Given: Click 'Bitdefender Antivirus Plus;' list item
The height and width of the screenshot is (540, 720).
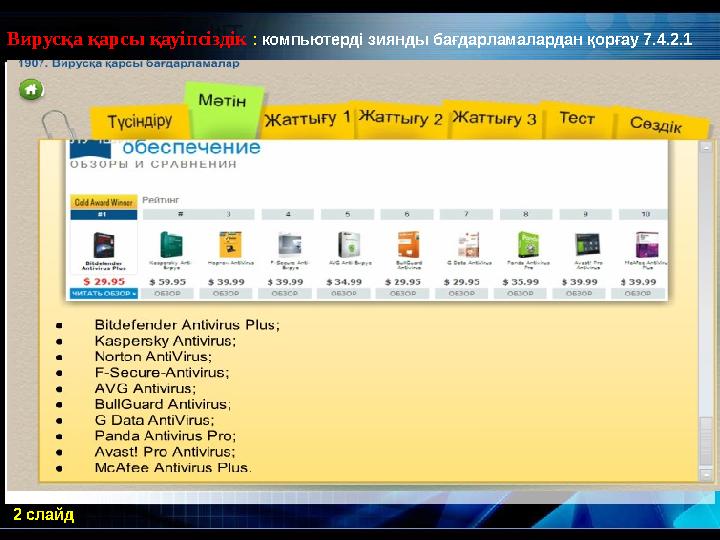Looking at the screenshot, I should coord(187,325).
